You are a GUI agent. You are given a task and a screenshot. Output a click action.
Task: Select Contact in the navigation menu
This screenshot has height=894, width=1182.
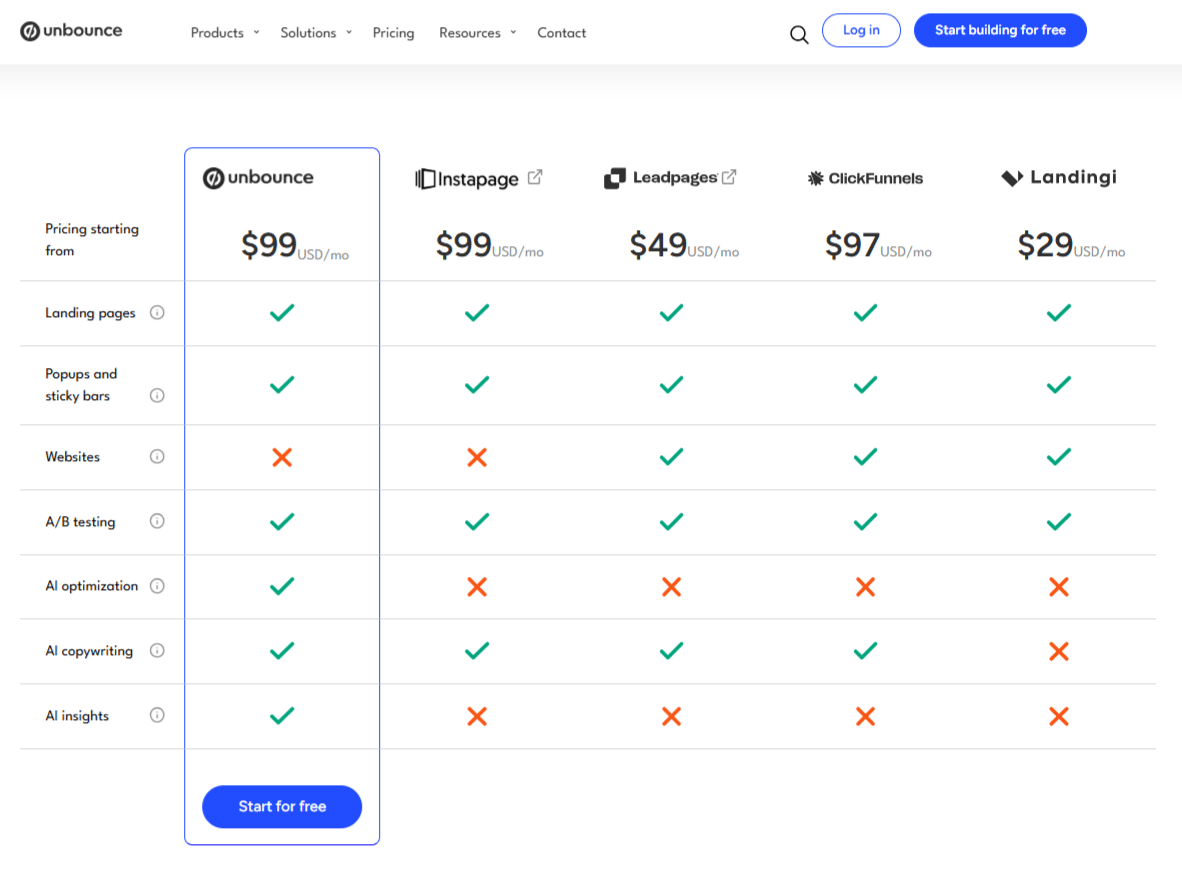click(561, 32)
